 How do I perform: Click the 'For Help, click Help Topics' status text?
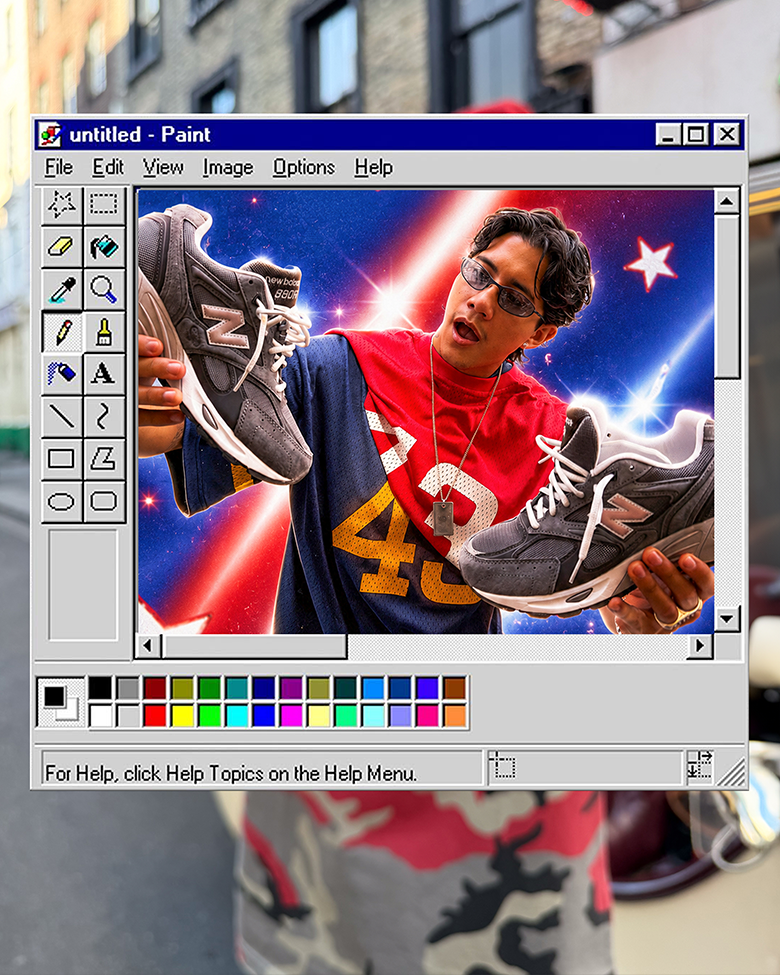tap(231, 774)
